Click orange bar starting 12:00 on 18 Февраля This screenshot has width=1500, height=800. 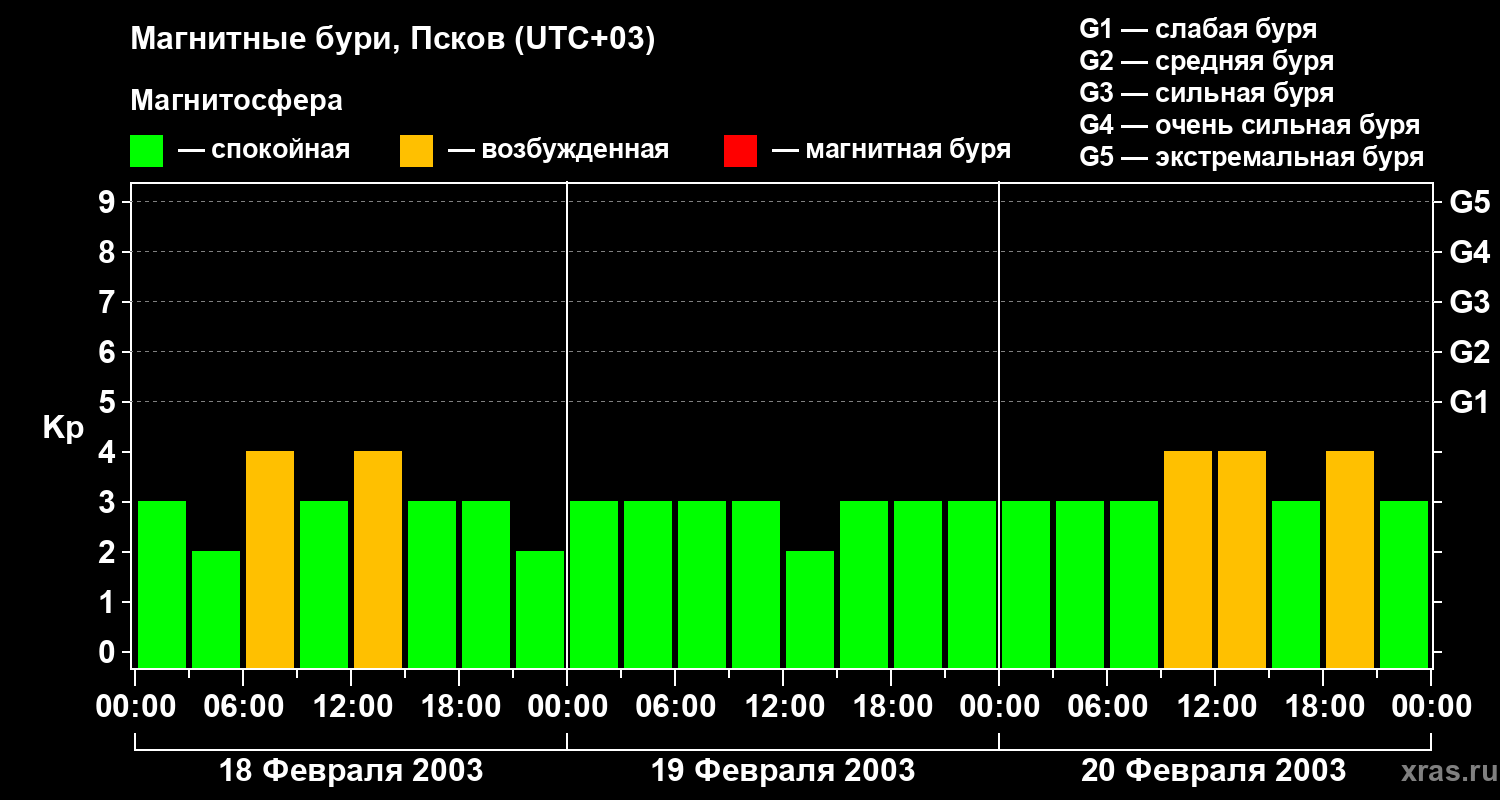(x=378, y=559)
